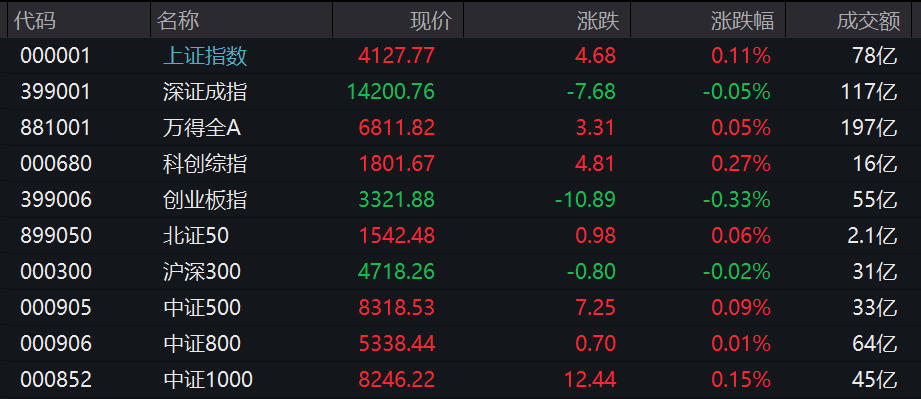The image size is (921, 399).
Task: Click turnover 197亿
Action: (869, 128)
